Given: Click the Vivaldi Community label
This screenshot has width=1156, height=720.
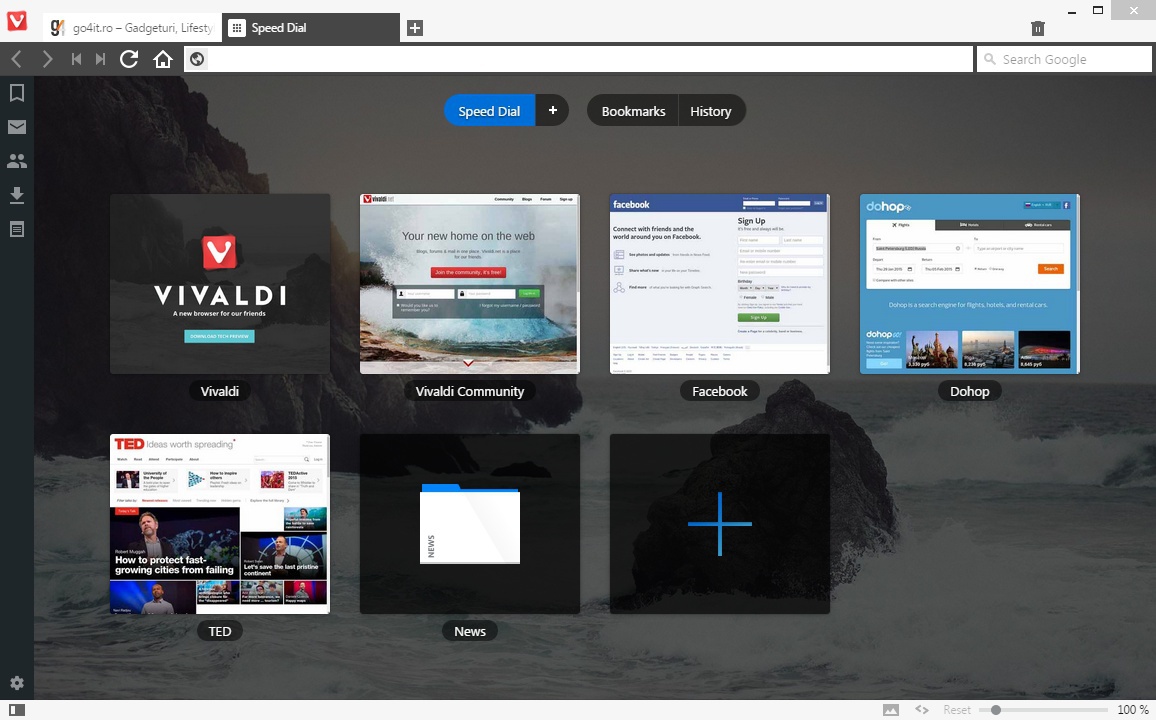Looking at the screenshot, I should (470, 391).
